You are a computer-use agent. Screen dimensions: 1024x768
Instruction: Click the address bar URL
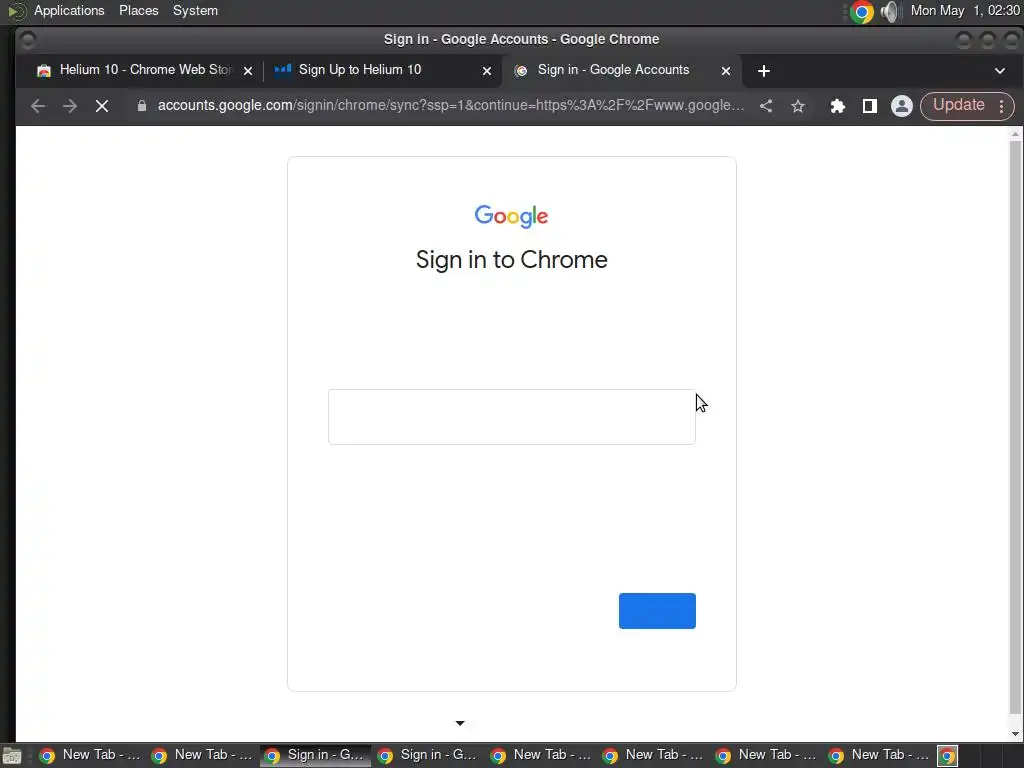(451, 106)
